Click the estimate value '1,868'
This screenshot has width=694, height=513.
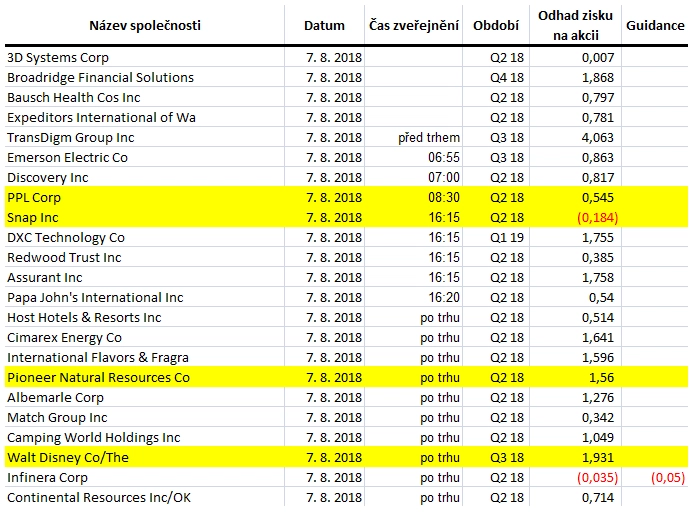click(x=598, y=77)
